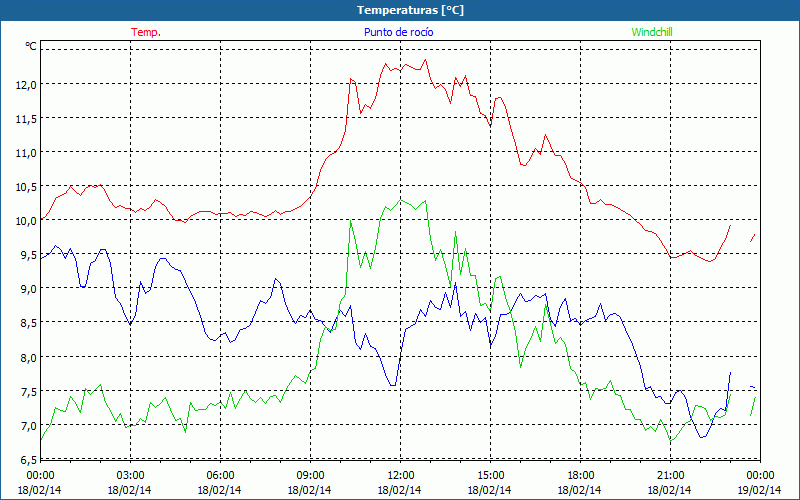Click the 12:00 time axis label
Viewport: 800px width, 500px height.
pos(401,475)
